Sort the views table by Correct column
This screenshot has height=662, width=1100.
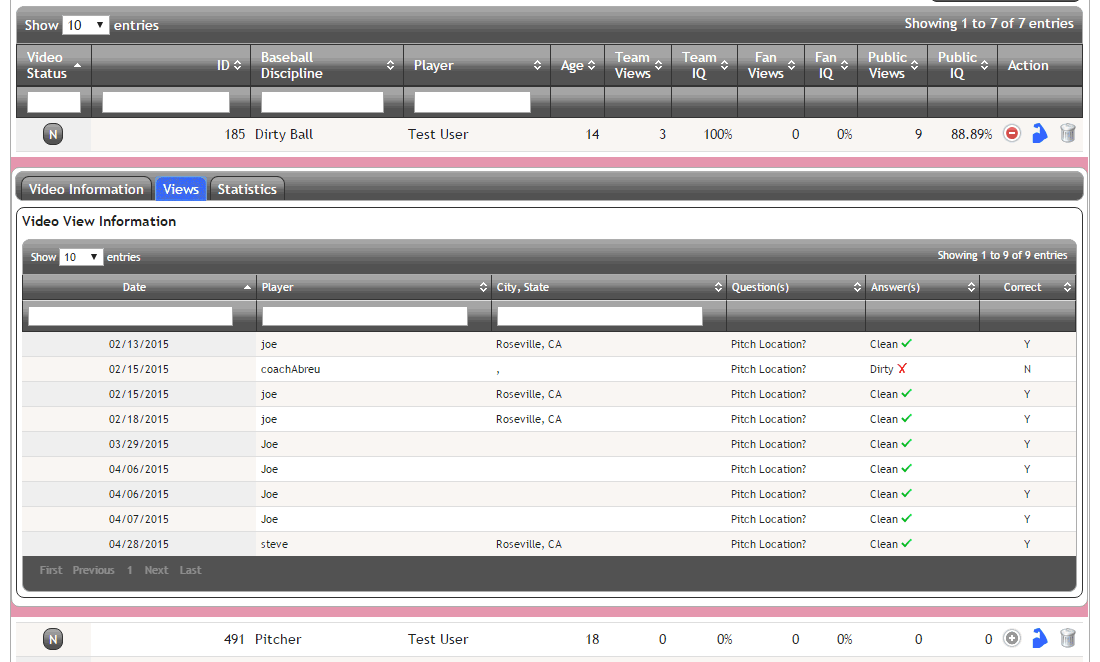(x=1026, y=287)
